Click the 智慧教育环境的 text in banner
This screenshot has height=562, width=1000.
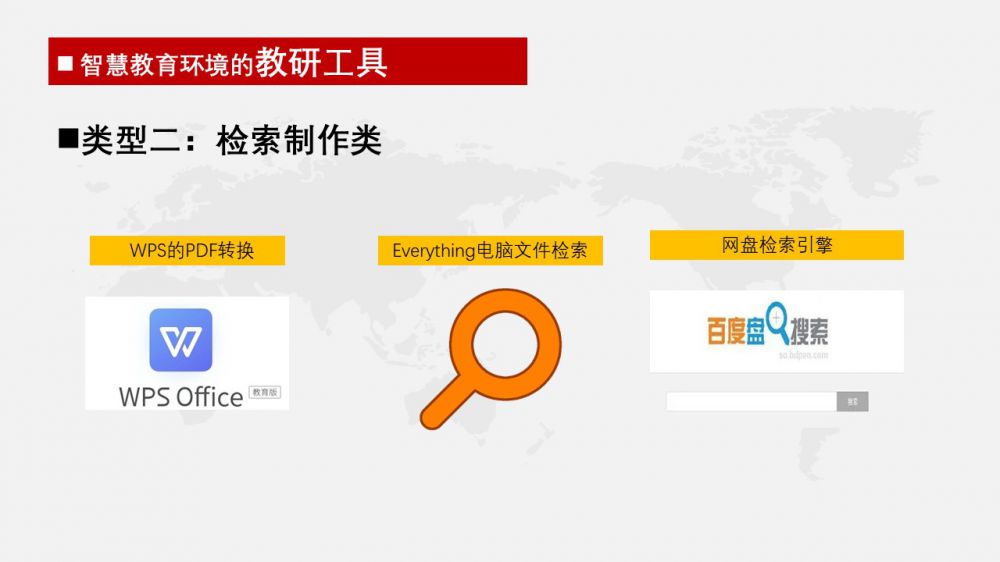pos(166,66)
